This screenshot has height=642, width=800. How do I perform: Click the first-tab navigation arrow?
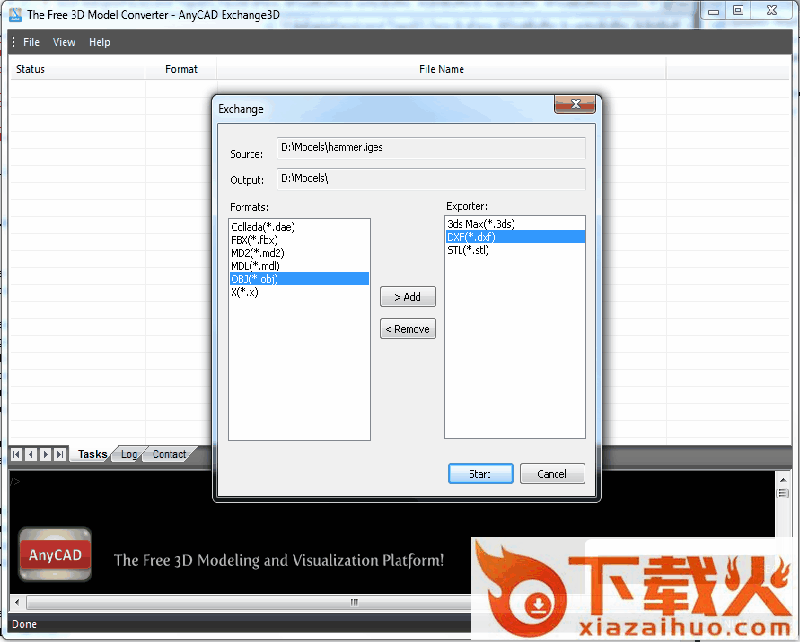[16, 454]
